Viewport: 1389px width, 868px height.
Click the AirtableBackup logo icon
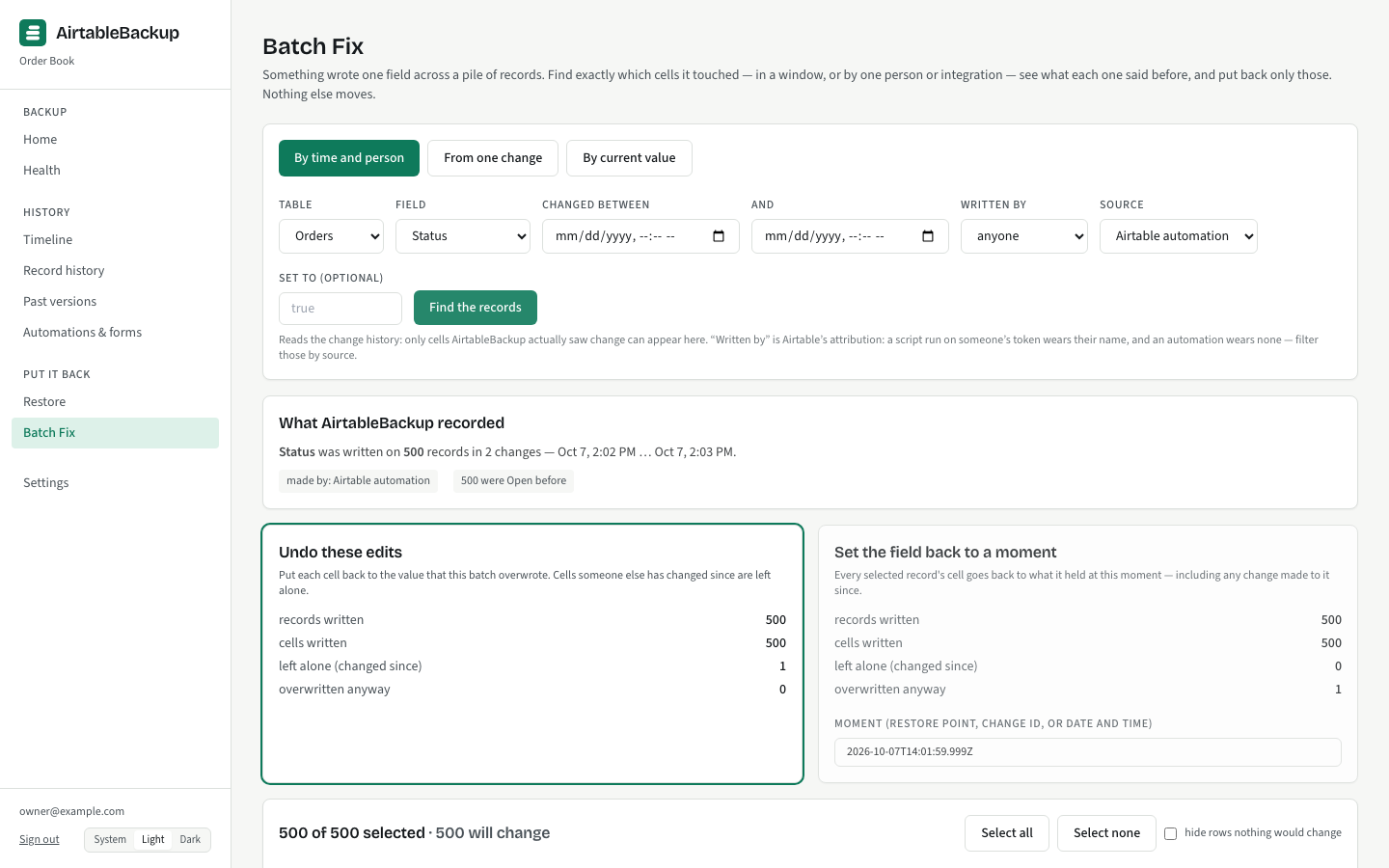(33, 33)
